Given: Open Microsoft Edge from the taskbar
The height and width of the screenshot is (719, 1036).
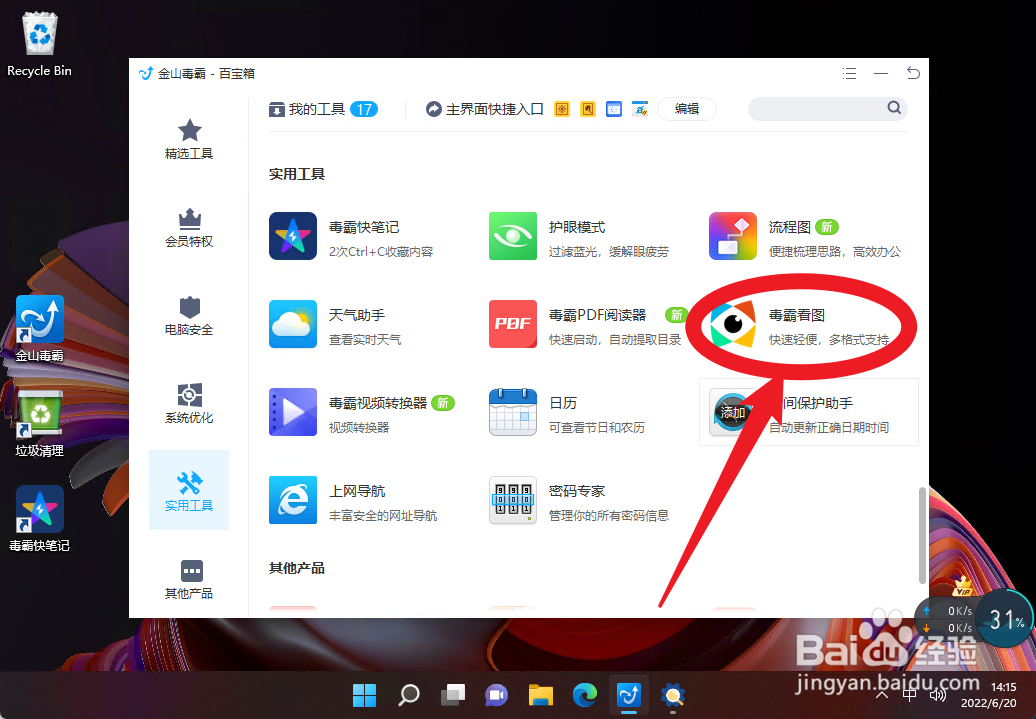Looking at the screenshot, I should point(585,695).
